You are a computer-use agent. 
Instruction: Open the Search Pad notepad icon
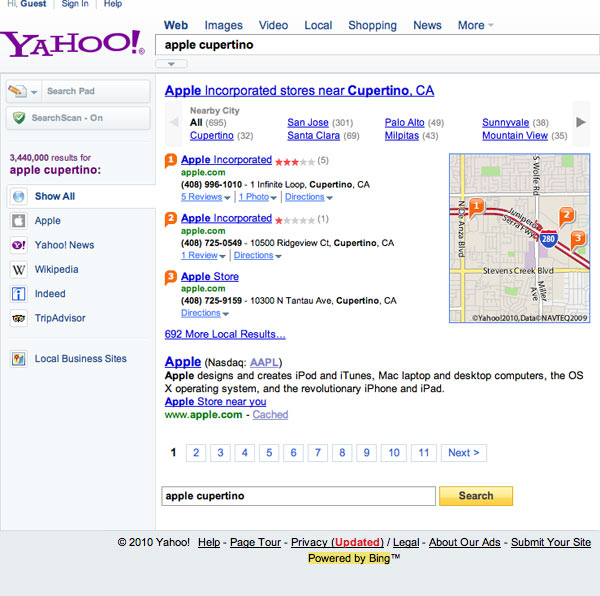18,91
